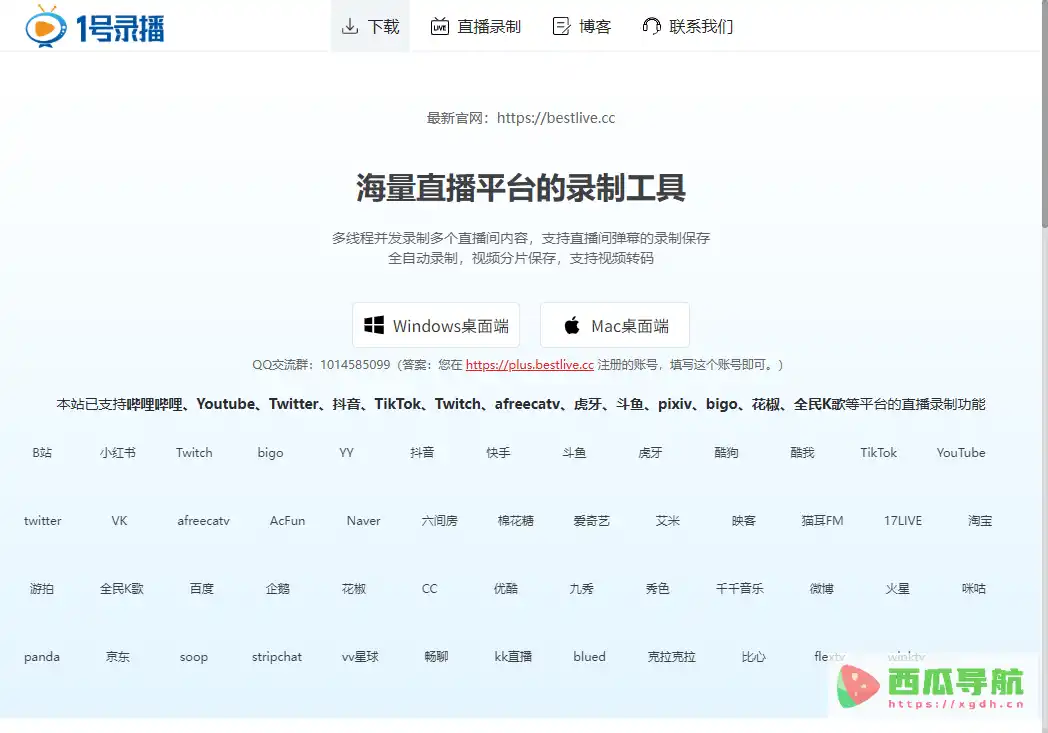This screenshot has width=1048, height=733.
Task: Open the 下载 menu item
Action: click(370, 26)
